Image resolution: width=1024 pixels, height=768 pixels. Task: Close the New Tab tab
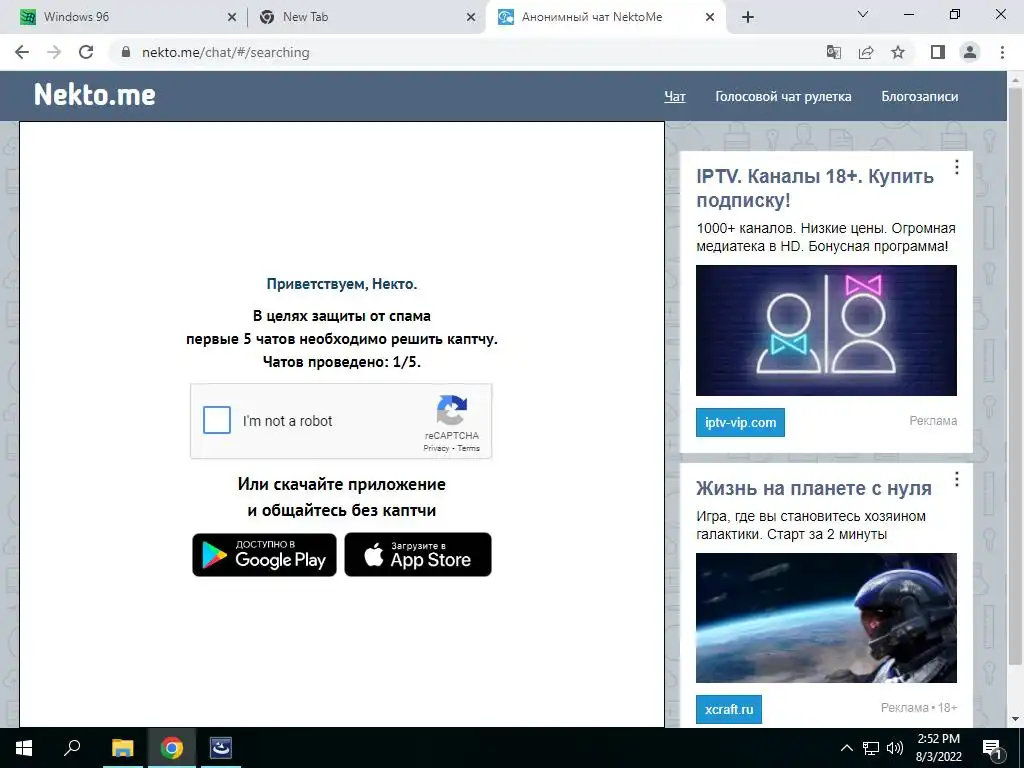(471, 18)
